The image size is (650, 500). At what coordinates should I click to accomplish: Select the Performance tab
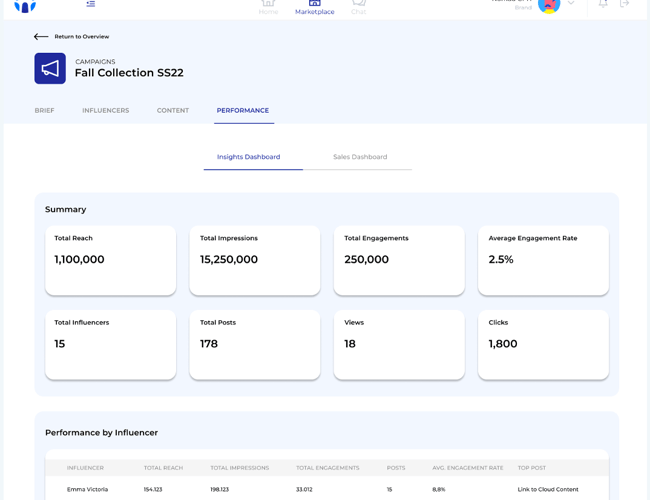243,111
